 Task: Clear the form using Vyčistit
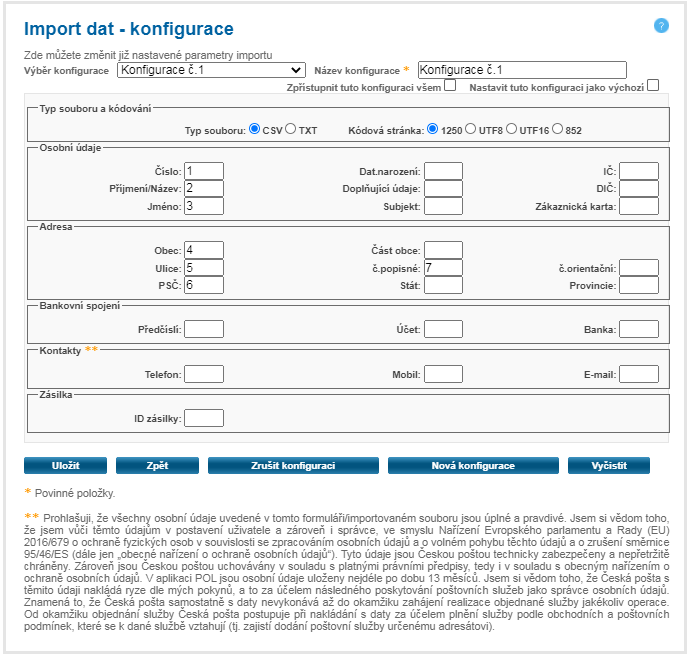click(608, 466)
